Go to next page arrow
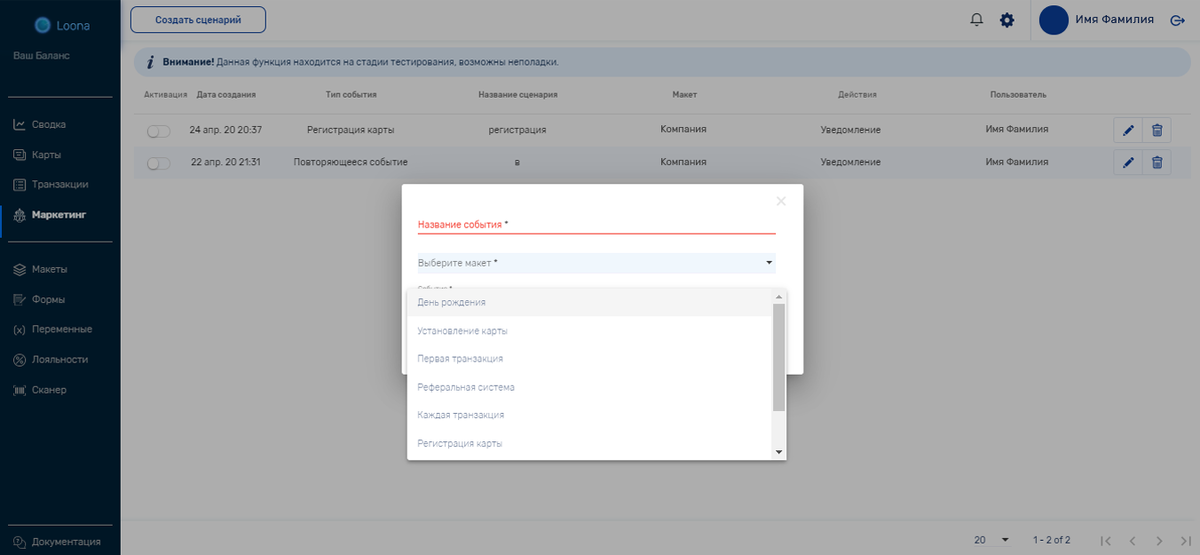1200x555 pixels. 1158,540
